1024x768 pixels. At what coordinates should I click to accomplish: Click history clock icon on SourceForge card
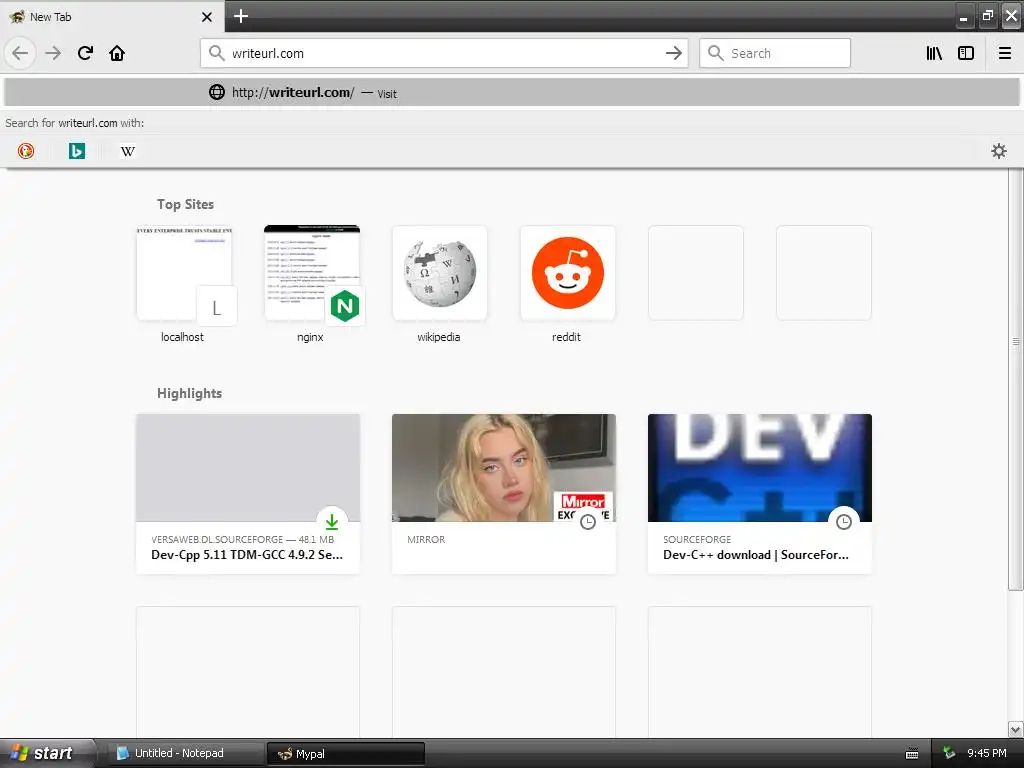[x=844, y=522]
